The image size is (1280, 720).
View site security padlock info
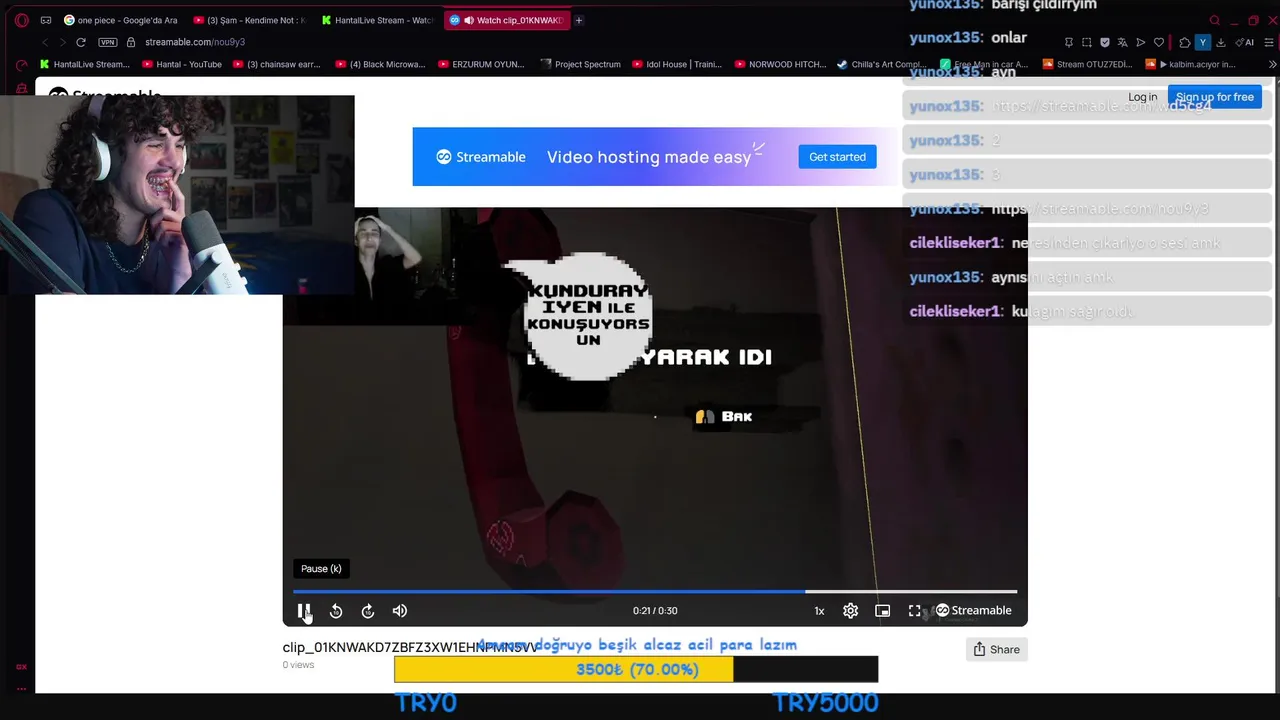tap(131, 42)
